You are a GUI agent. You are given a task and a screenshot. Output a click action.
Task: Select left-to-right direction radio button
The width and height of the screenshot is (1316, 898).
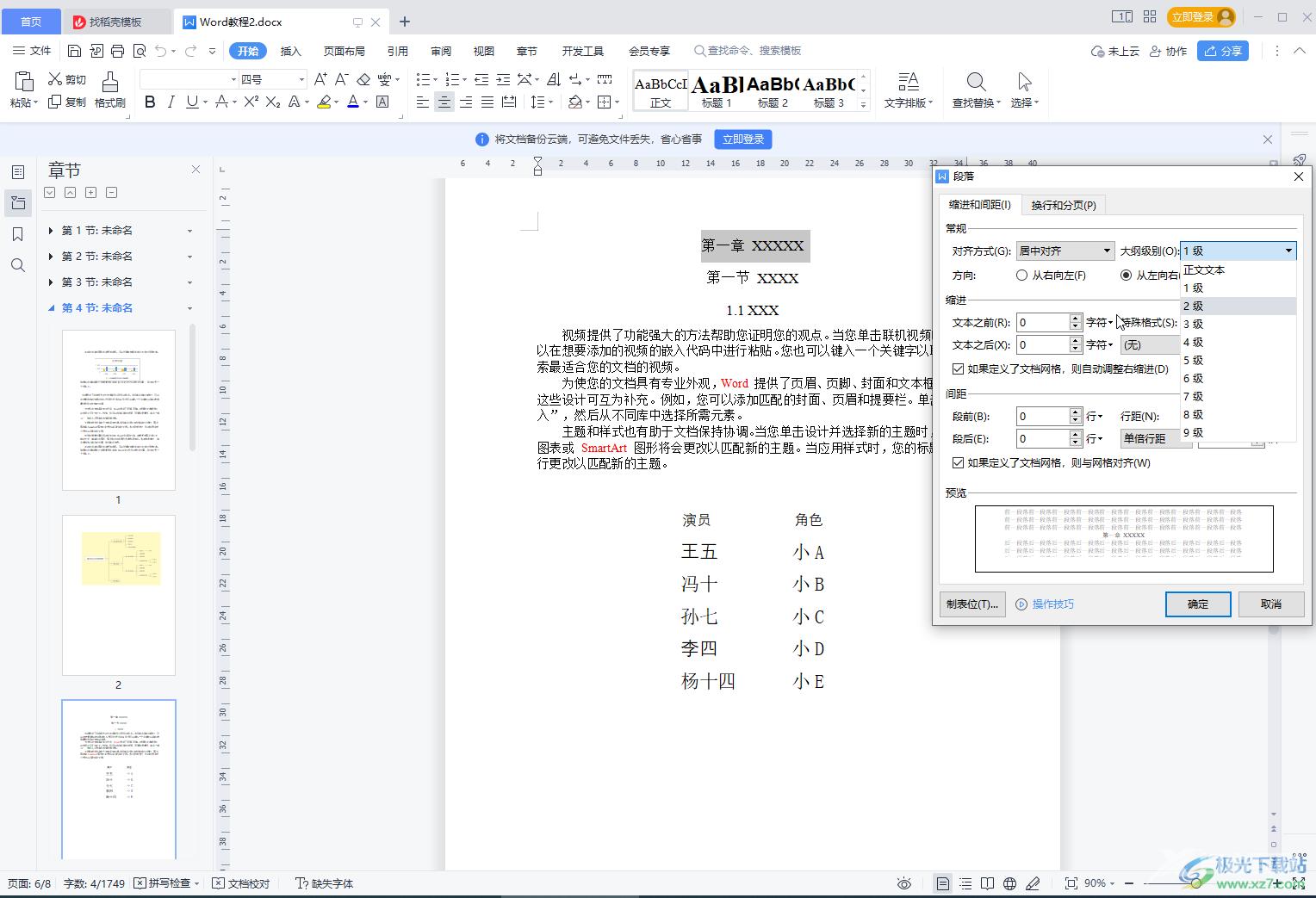tap(1126, 276)
